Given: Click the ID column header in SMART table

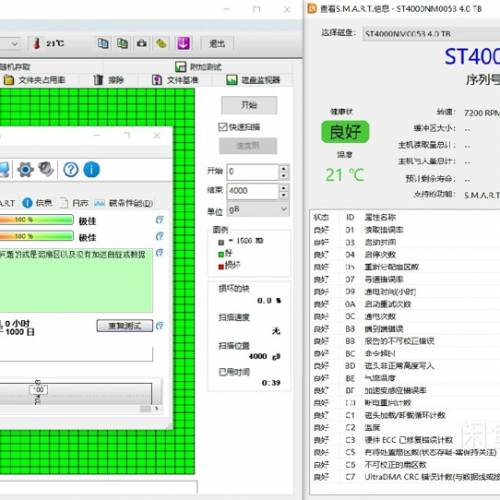Looking at the screenshot, I should click(350, 217).
